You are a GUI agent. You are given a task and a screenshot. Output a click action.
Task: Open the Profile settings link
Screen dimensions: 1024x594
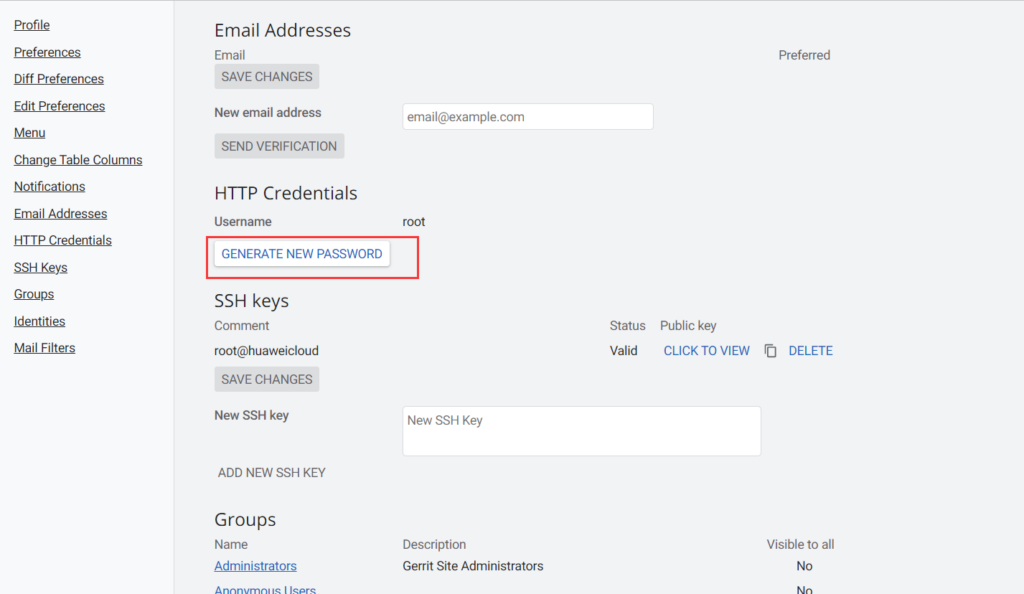(x=32, y=25)
